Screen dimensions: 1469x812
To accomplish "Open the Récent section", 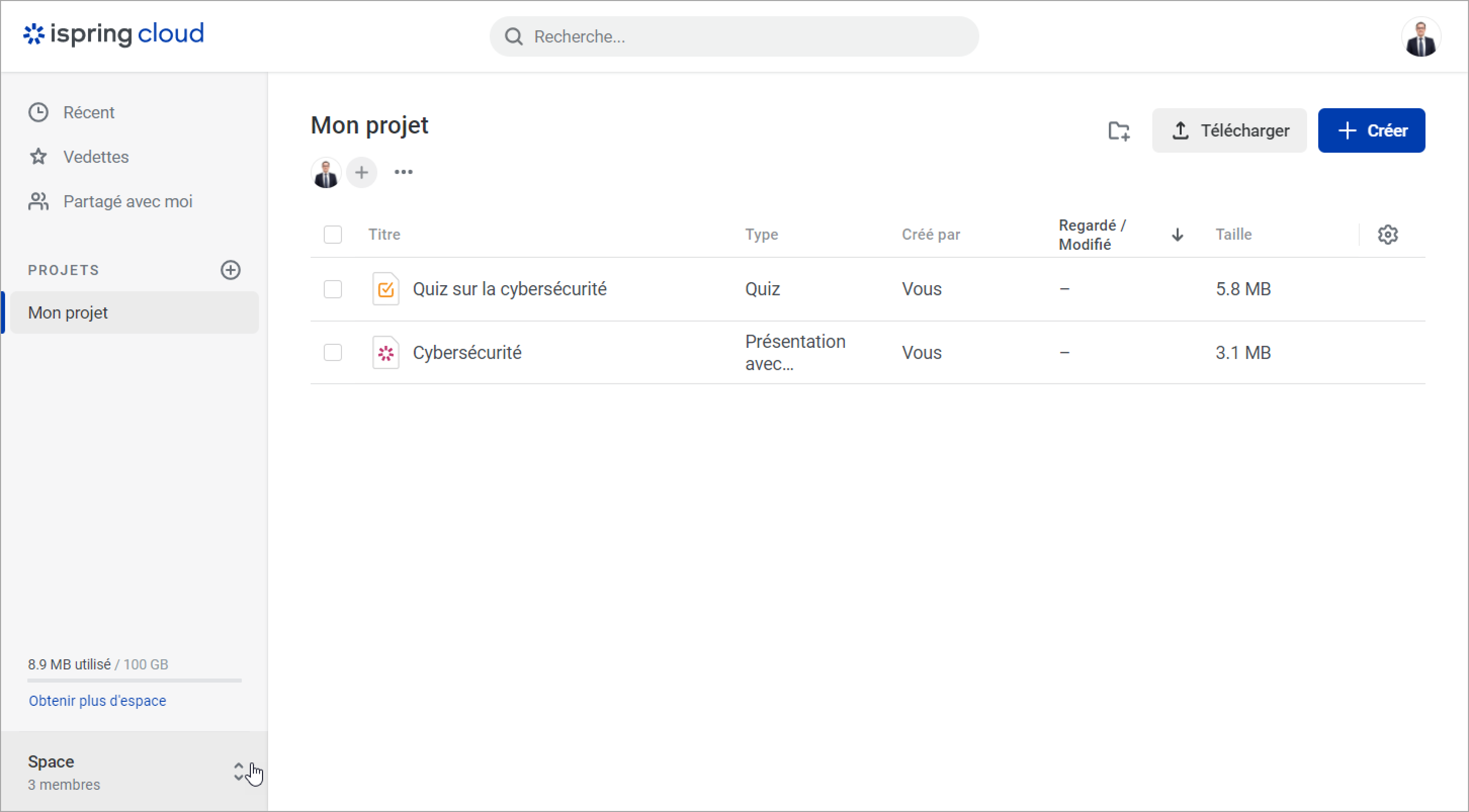I will coord(89,112).
